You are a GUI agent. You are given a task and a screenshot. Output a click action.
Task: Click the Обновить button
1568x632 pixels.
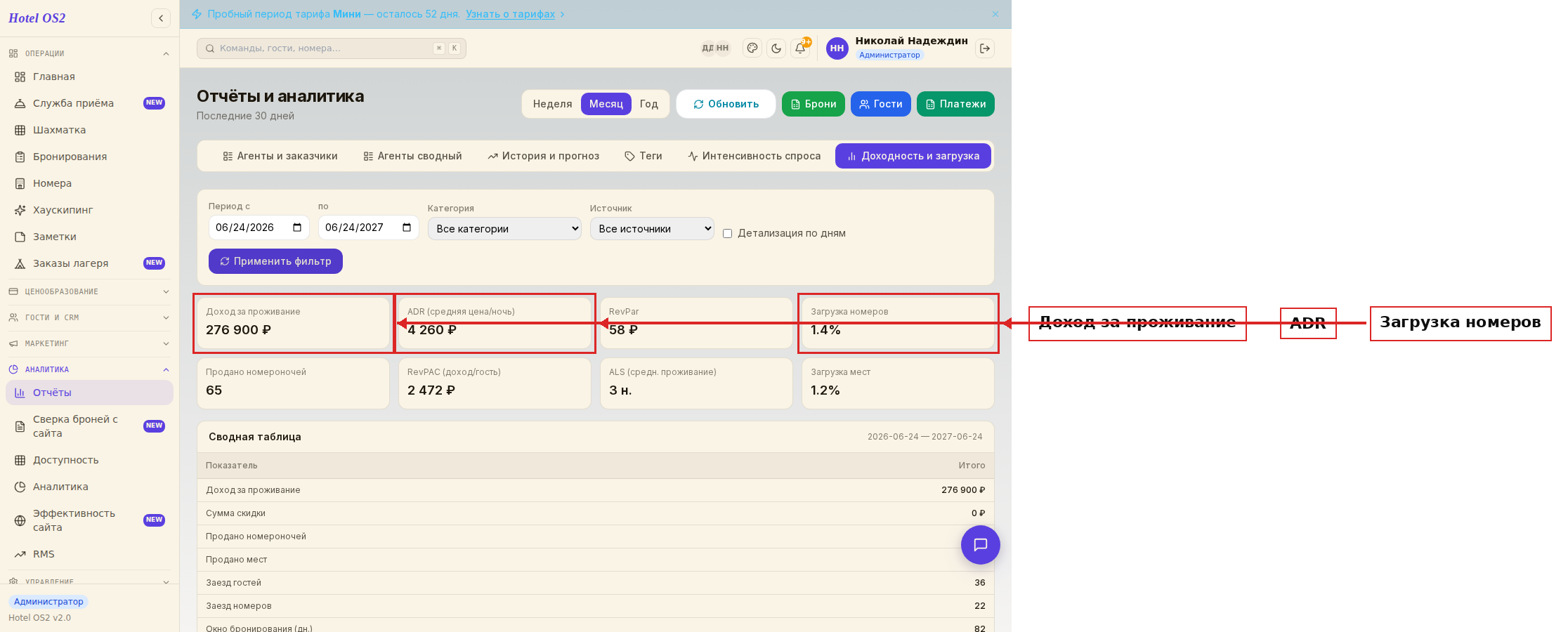point(726,104)
